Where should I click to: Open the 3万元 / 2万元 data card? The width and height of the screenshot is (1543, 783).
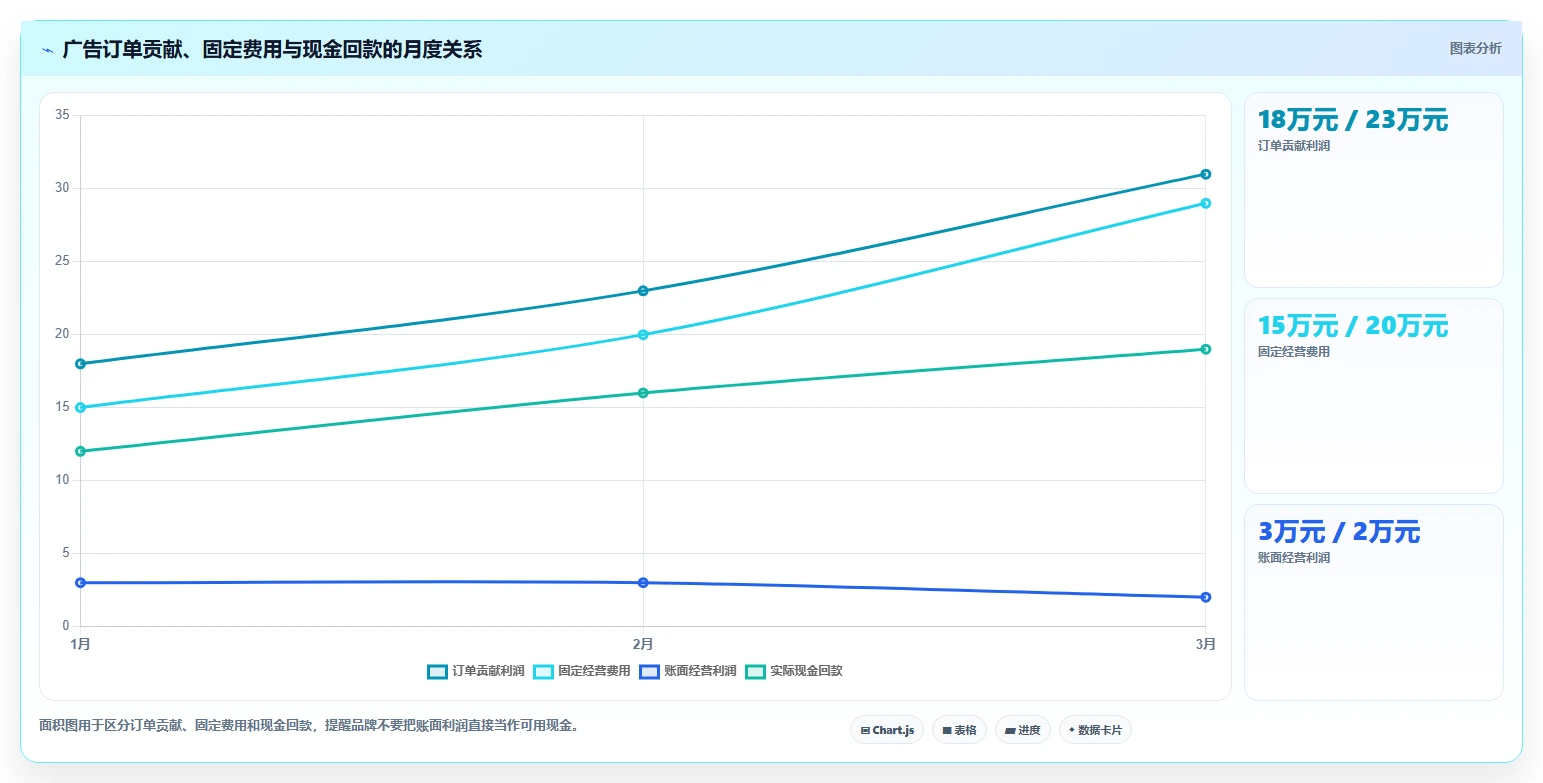click(x=1373, y=602)
